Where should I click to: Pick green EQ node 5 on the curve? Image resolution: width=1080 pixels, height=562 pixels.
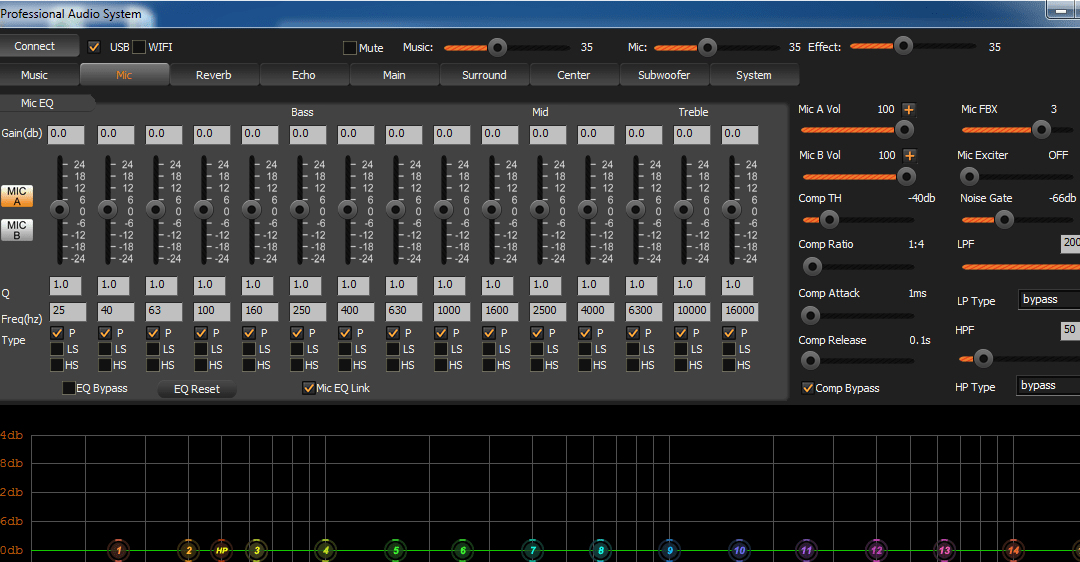point(396,550)
